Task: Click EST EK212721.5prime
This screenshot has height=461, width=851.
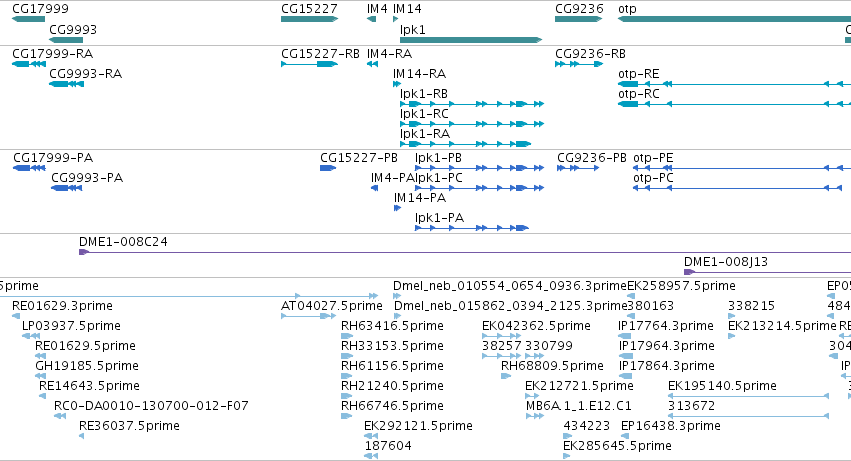Action: tap(579, 387)
